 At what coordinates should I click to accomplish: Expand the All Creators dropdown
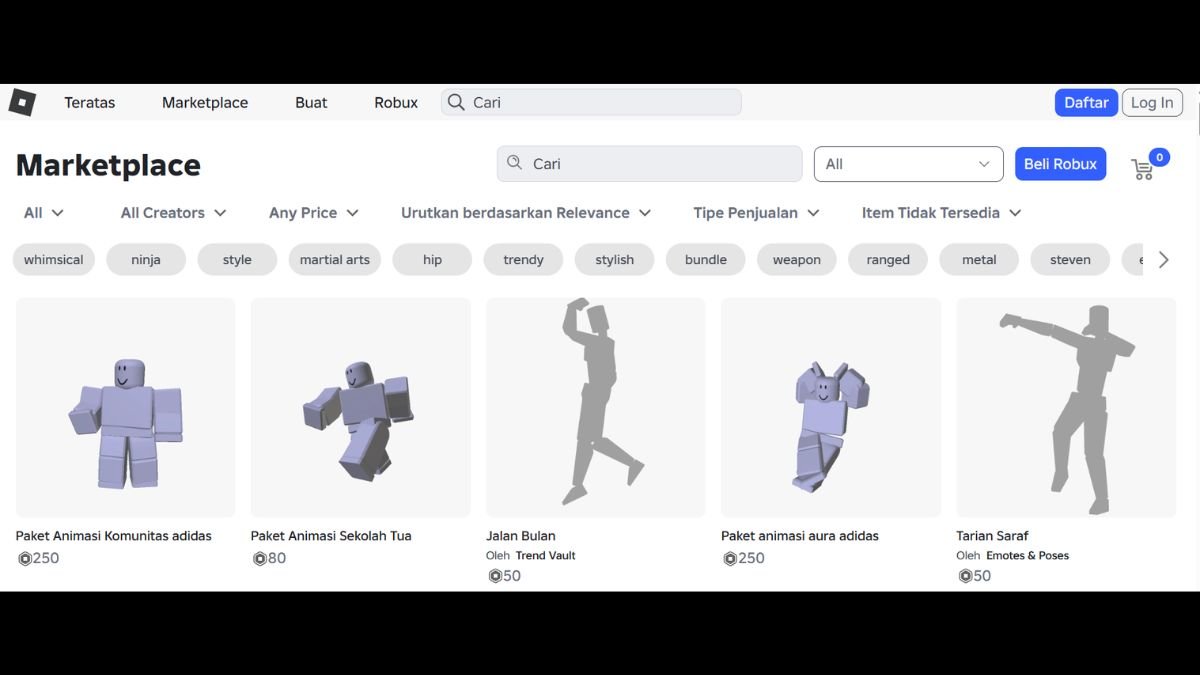(173, 213)
